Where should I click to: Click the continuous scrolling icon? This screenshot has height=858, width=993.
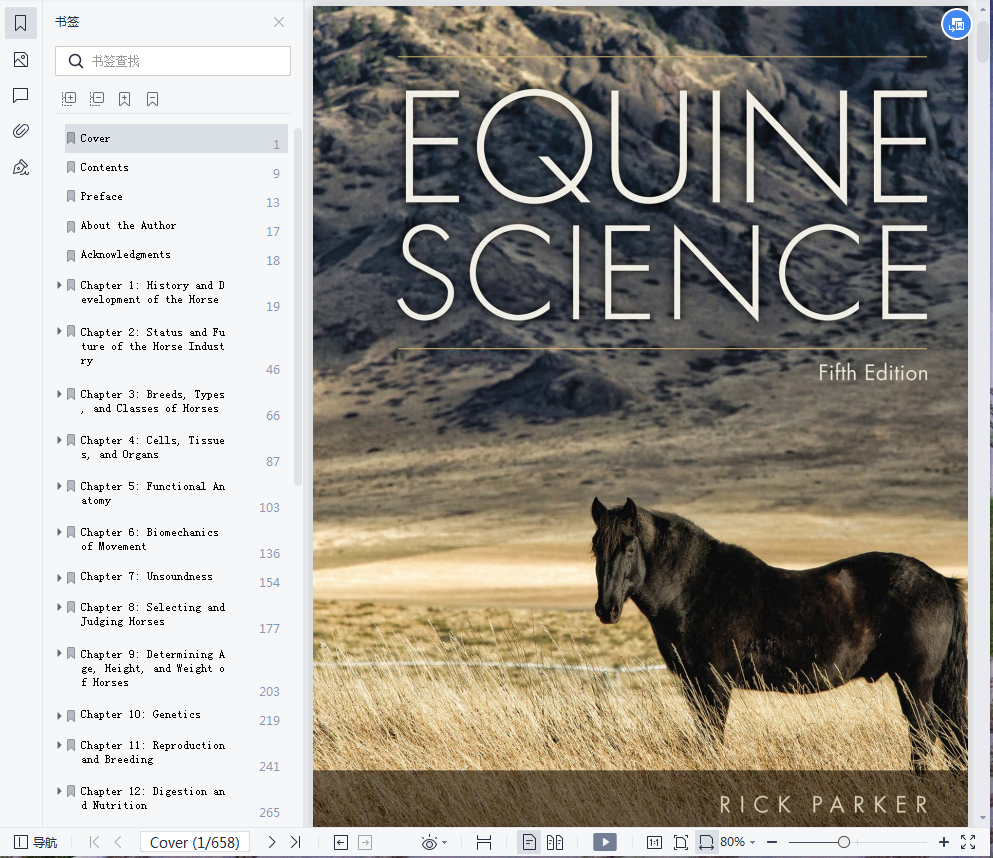484,842
